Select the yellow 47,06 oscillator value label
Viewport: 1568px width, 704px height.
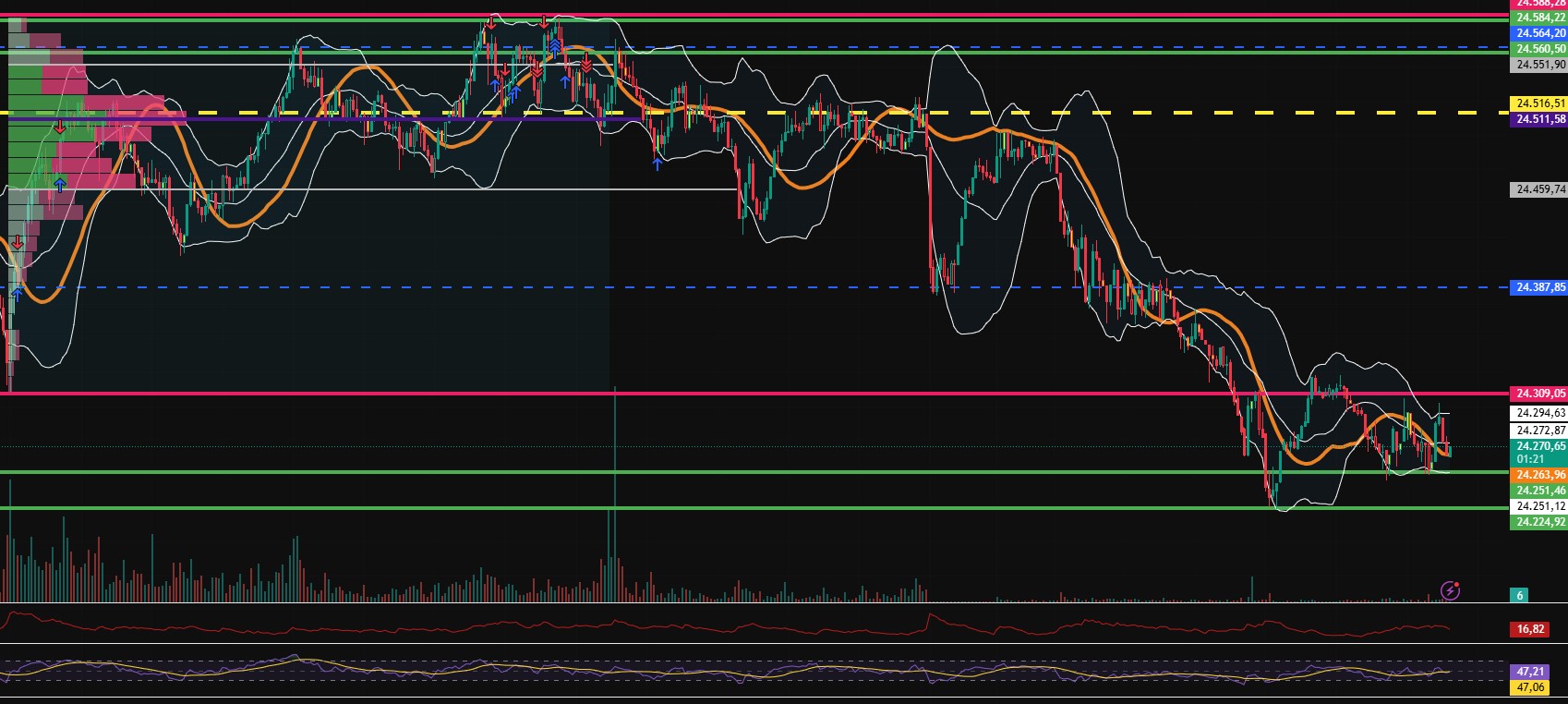click(1530, 687)
